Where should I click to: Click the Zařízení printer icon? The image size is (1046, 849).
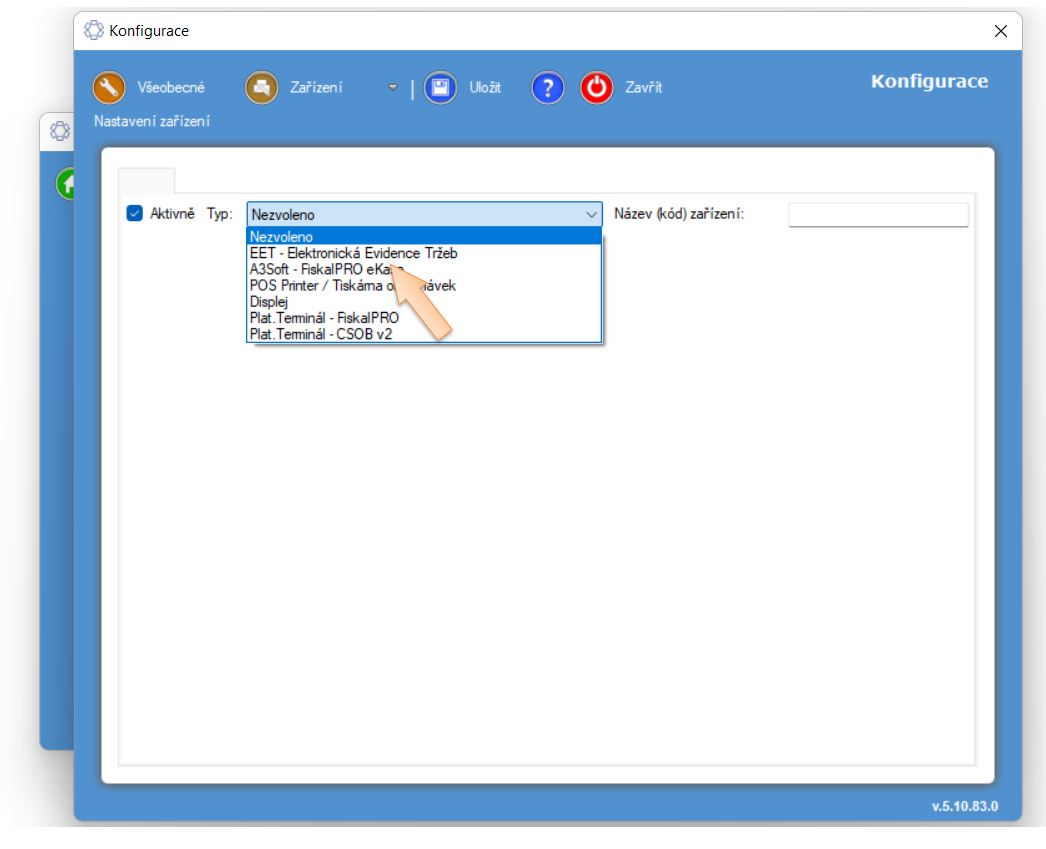point(261,88)
